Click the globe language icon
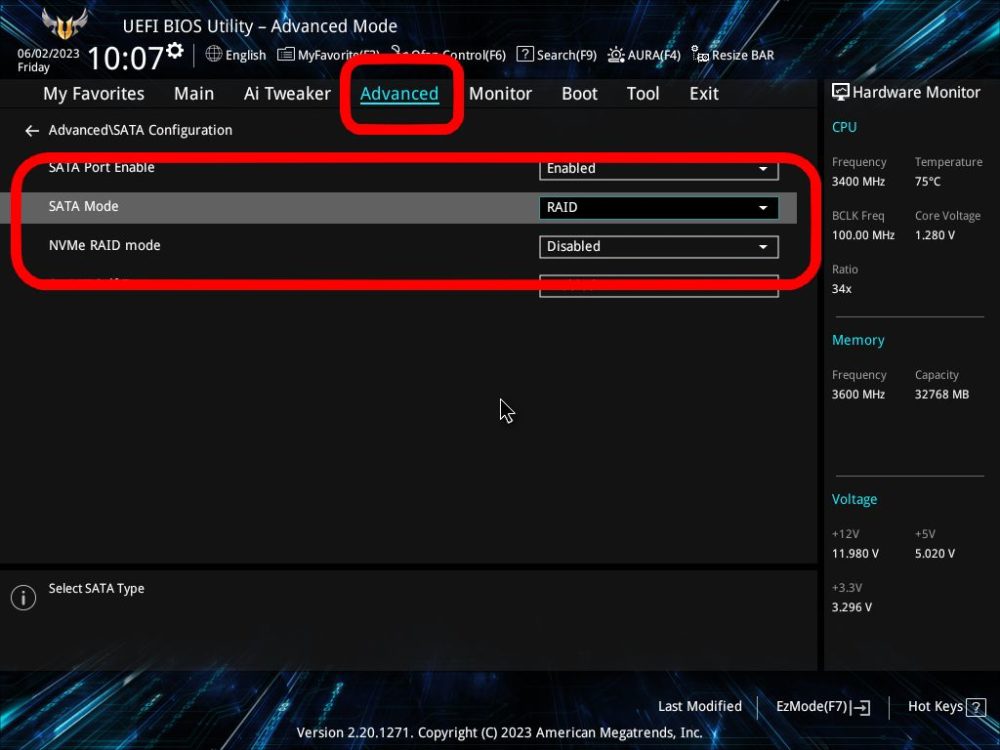 click(x=214, y=54)
